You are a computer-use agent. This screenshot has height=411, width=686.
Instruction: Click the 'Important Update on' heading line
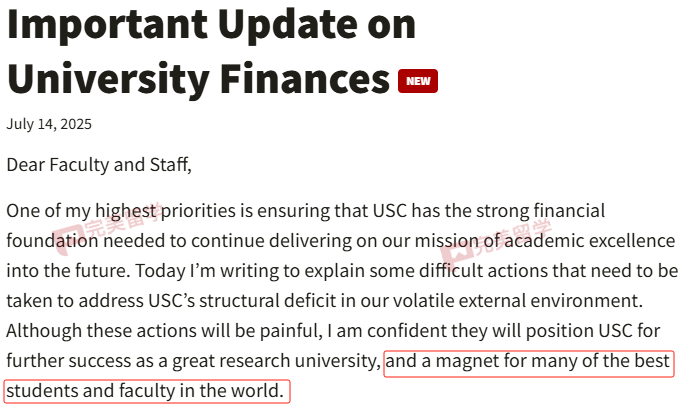(211, 25)
